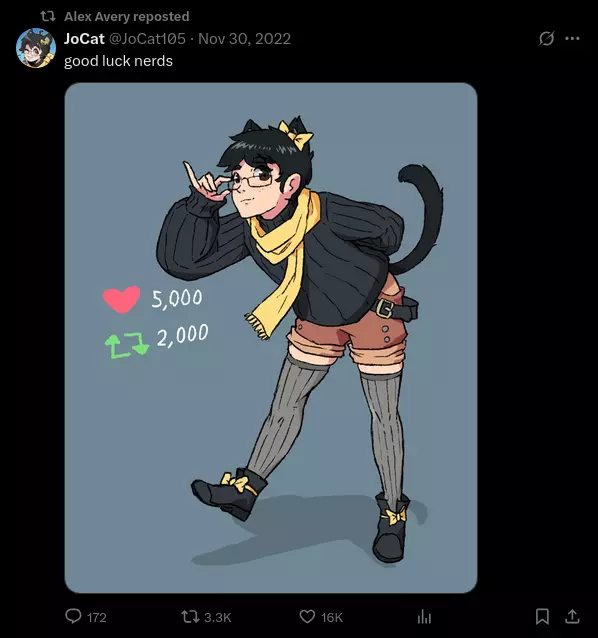This screenshot has height=638, width=598.
Task: Click the Nov 30, 2022 timestamp
Action: pos(244,39)
